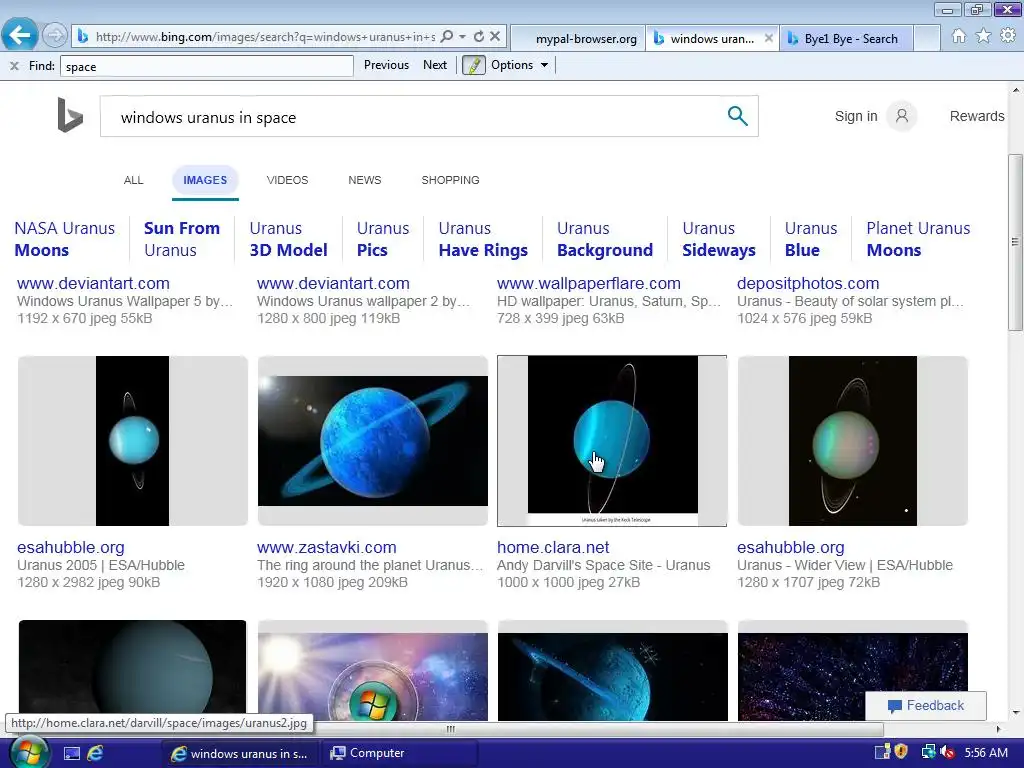Select the Uranus 3D Model suggestion
The width and height of the screenshot is (1024, 768).
tap(288, 239)
